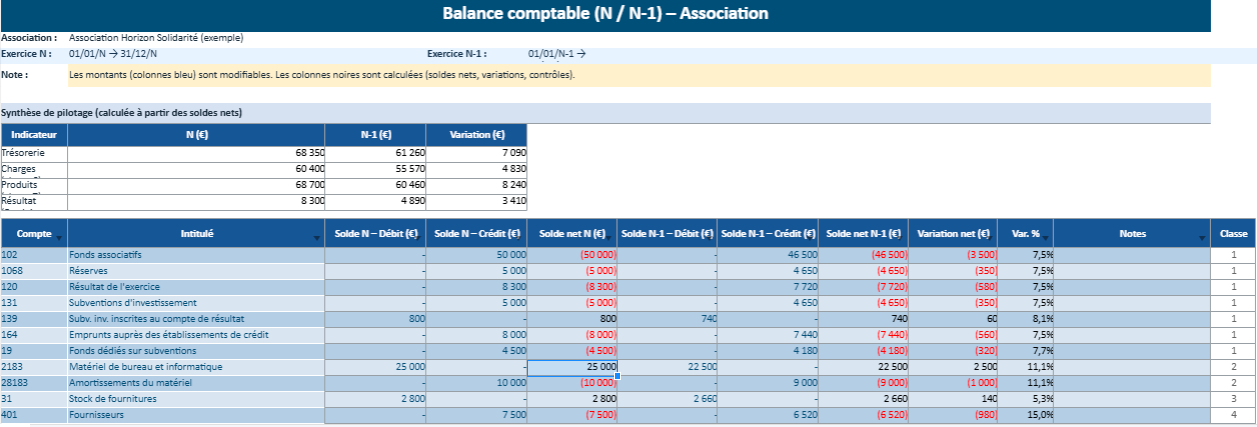Viewport: 1257px width, 427px height.
Task: Click the Produits variation value 8 240
Action: click(476, 185)
